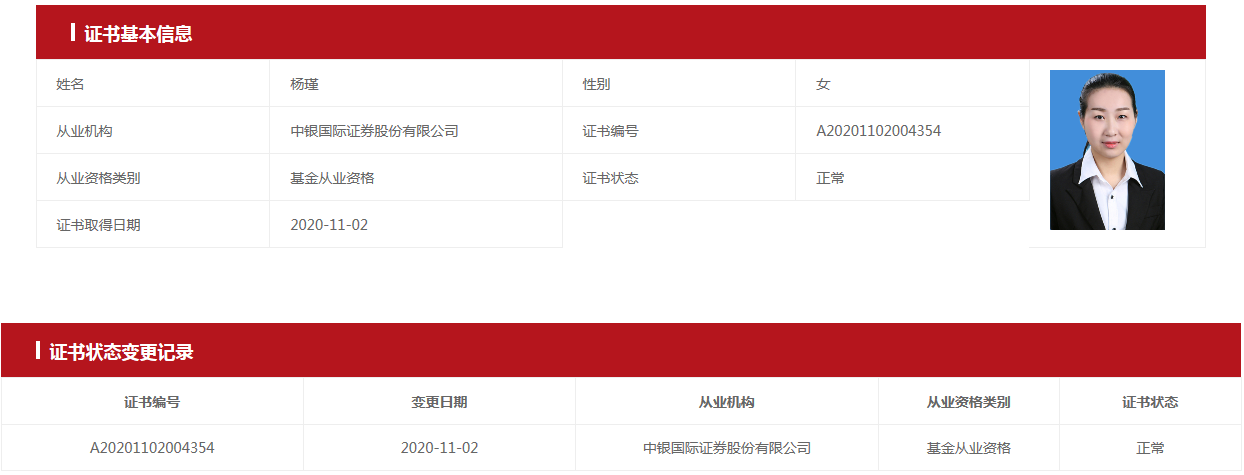Screen dimensions: 1244x475
Task: Click the gender value 女
Action: [x=823, y=84]
